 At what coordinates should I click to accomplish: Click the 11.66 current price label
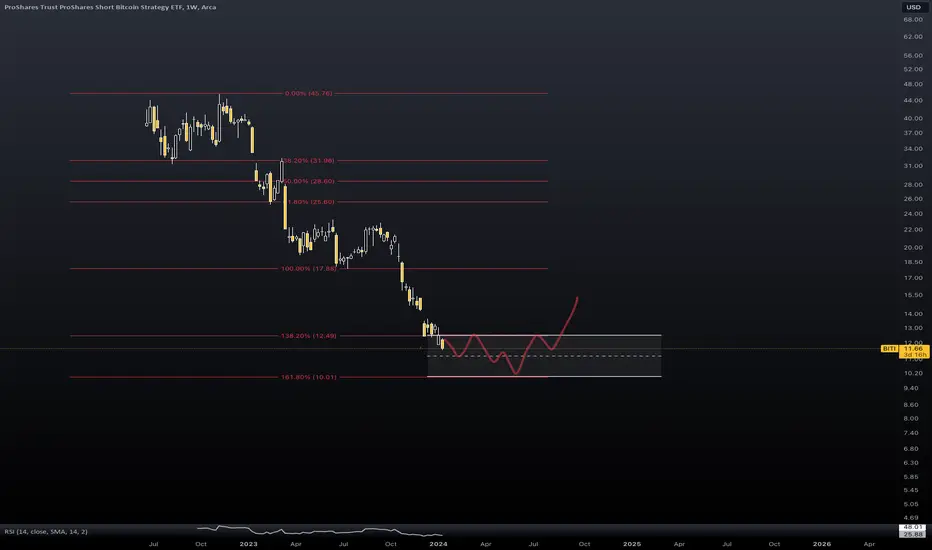[914, 348]
